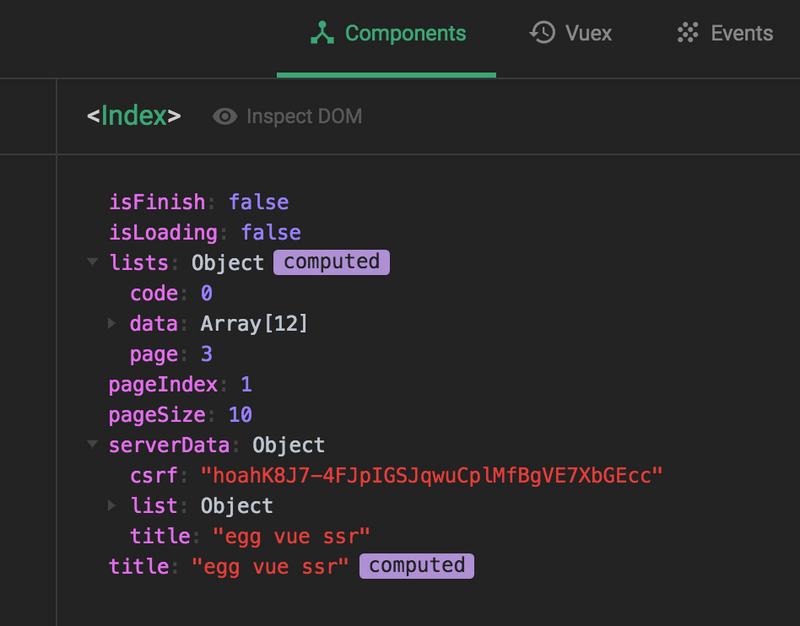Click the csrf property key
The width and height of the screenshot is (800, 626).
154,475
